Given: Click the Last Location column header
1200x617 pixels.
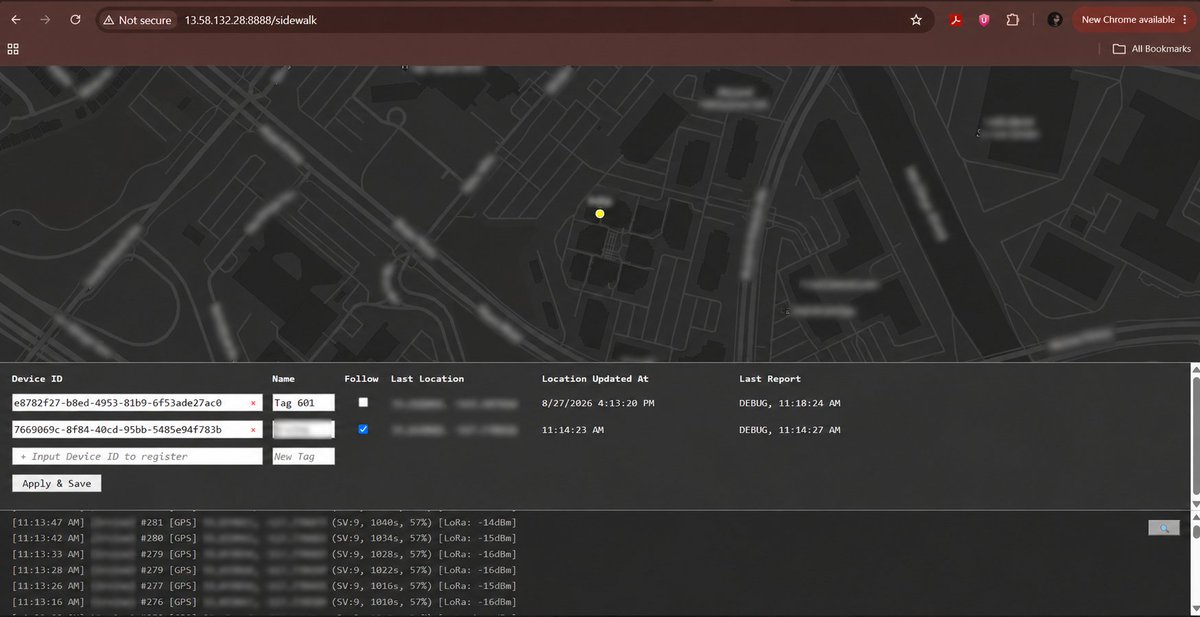Looking at the screenshot, I should (x=428, y=379).
